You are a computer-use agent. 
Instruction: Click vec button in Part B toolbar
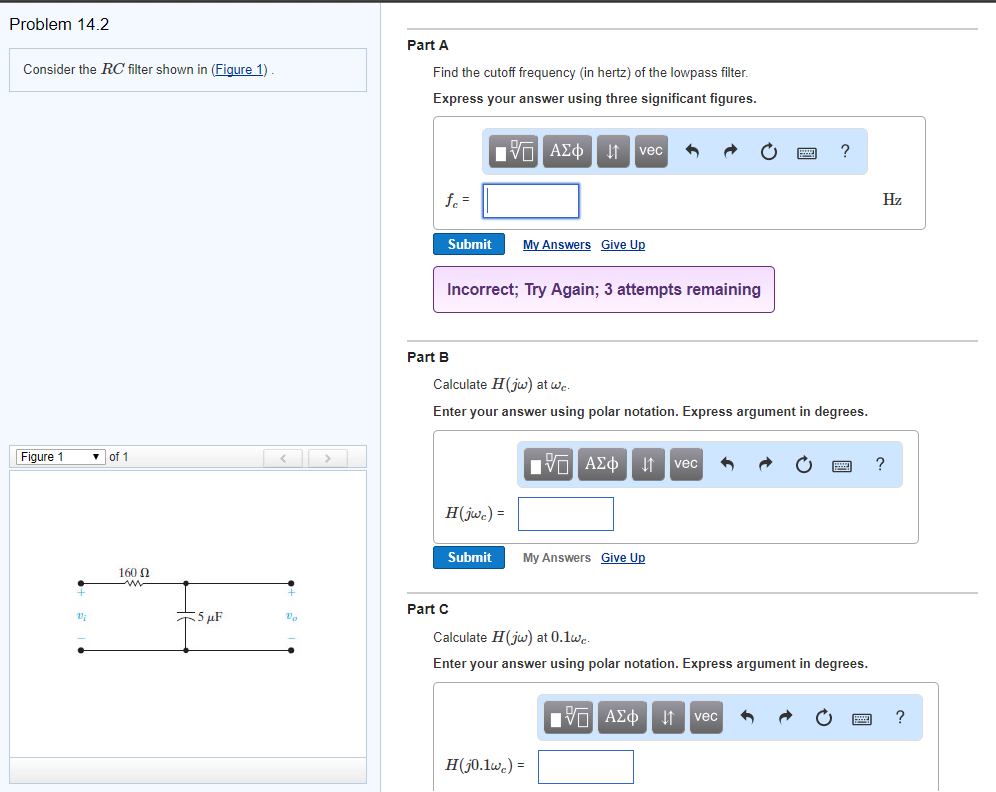pos(686,464)
